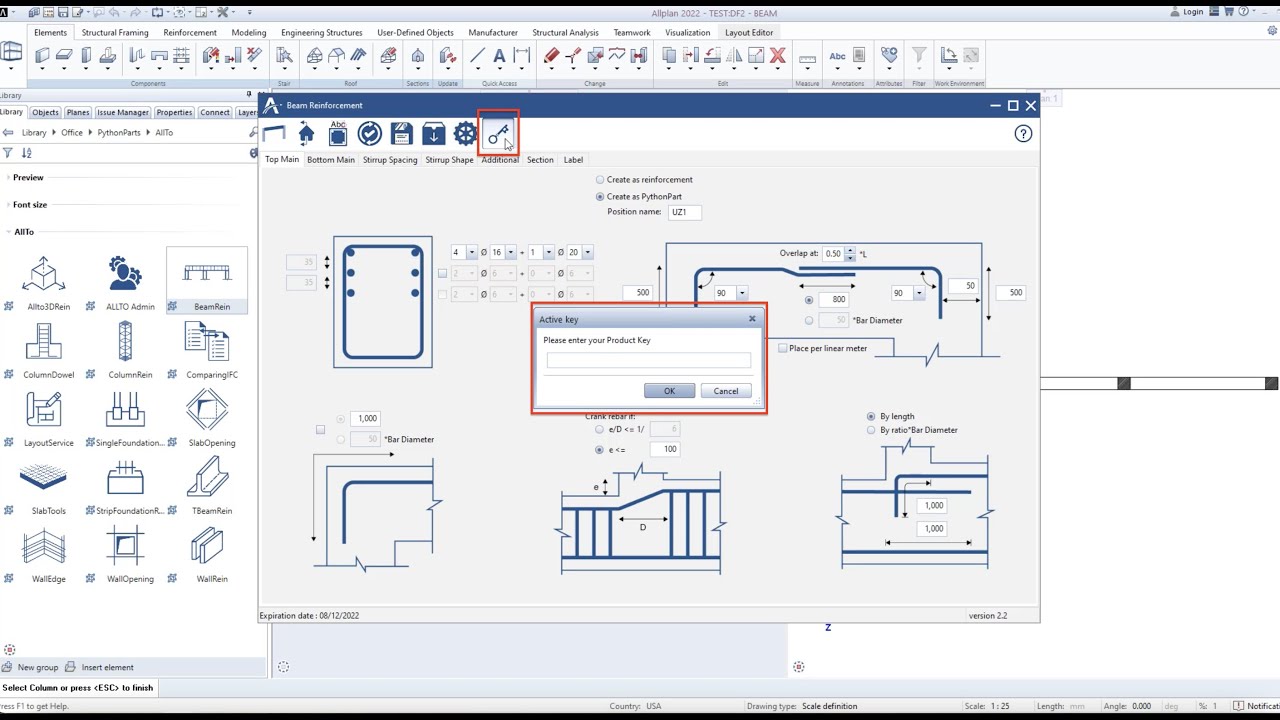Open the BeamRein PythonPart in the library
The image size is (1280, 720).
tap(207, 280)
